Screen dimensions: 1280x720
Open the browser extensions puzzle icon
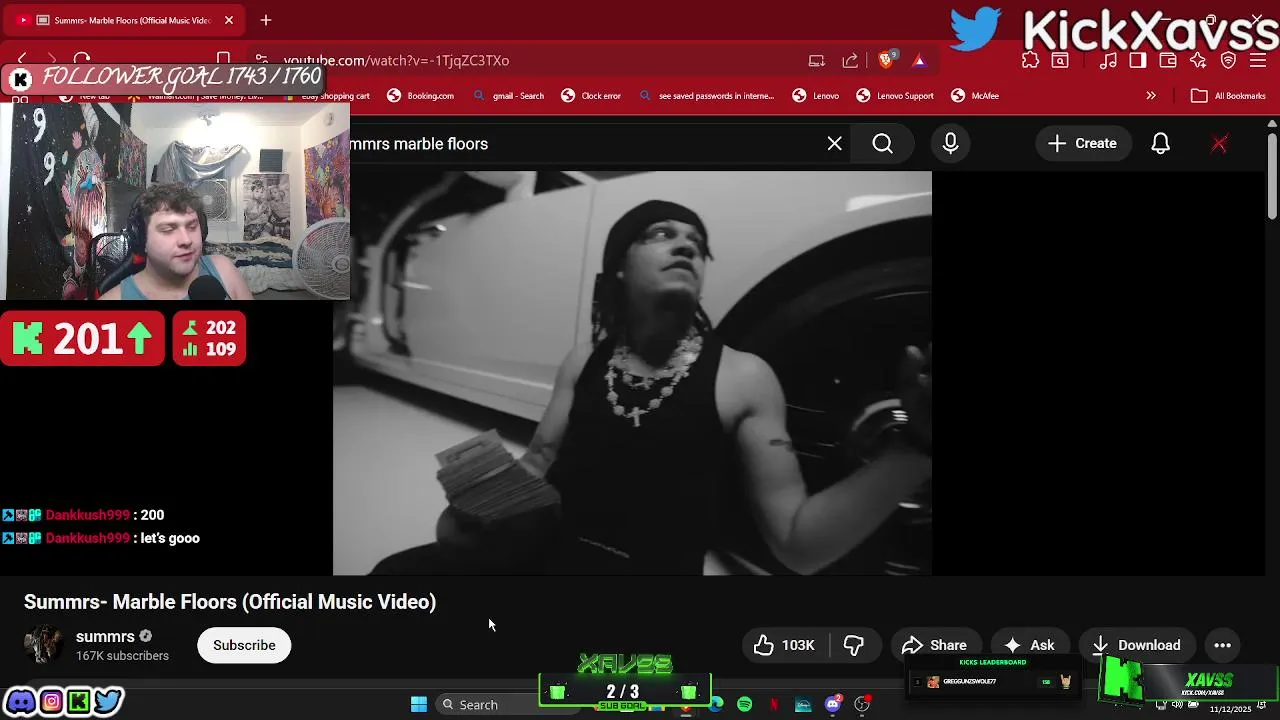point(1031,60)
